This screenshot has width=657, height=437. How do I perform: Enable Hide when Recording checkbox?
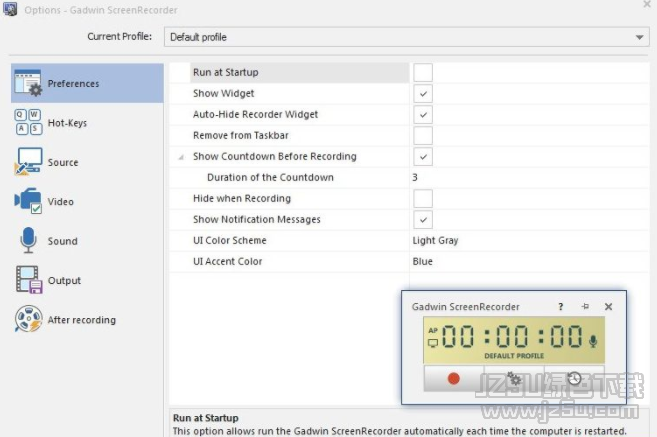[423, 198]
